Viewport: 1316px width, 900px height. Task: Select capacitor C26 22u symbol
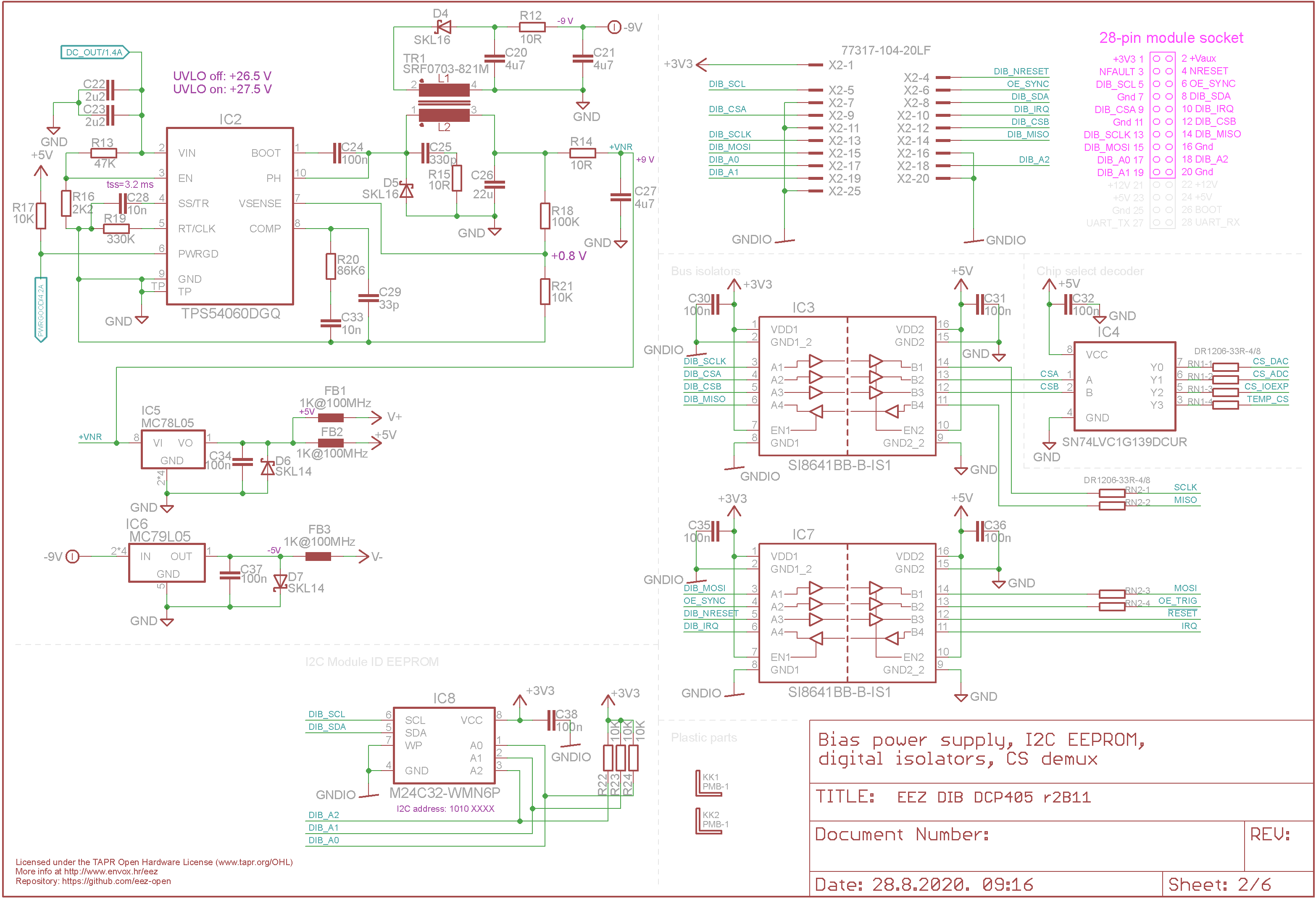coord(495,184)
